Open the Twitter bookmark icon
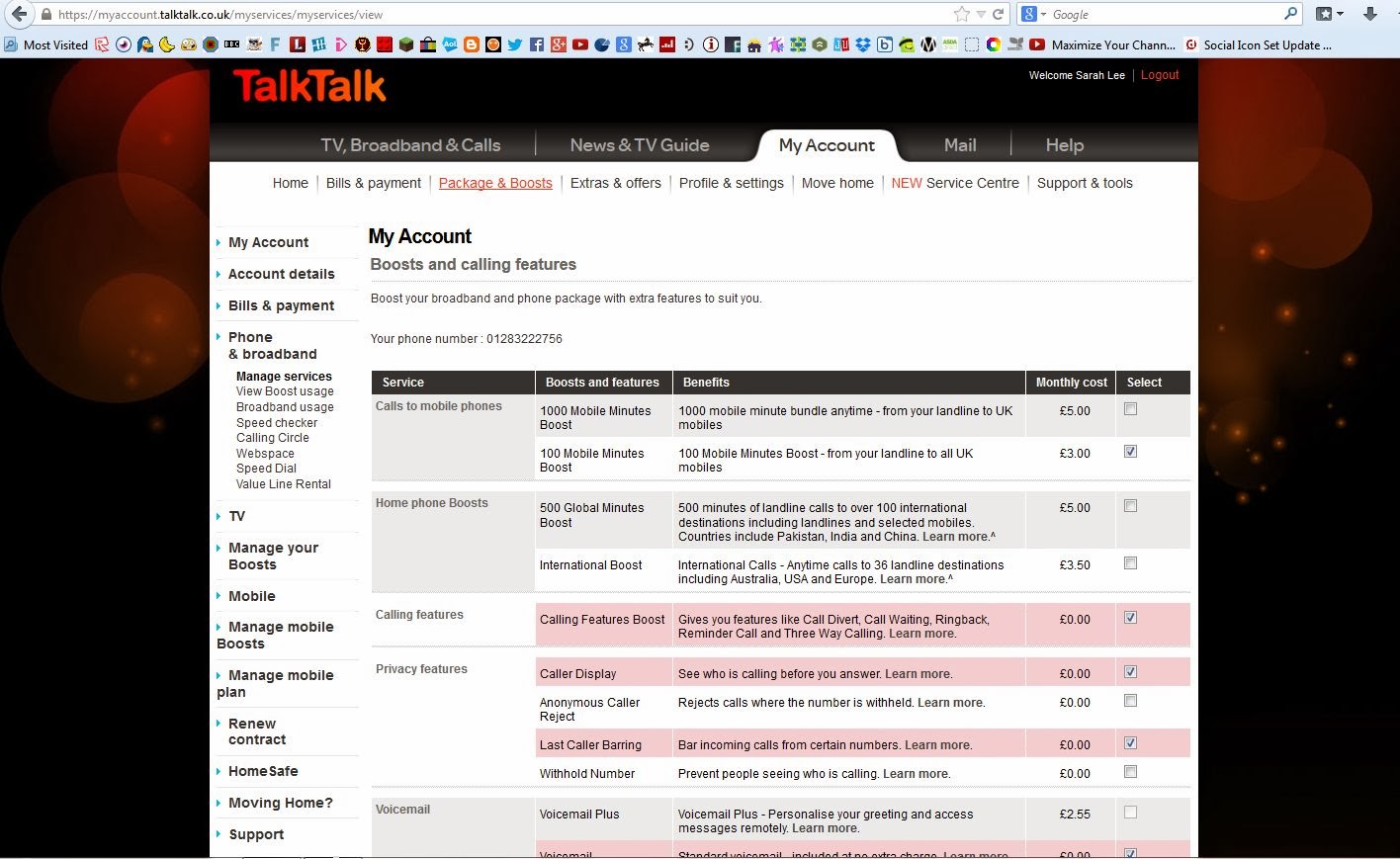1400x859 pixels. click(x=514, y=44)
